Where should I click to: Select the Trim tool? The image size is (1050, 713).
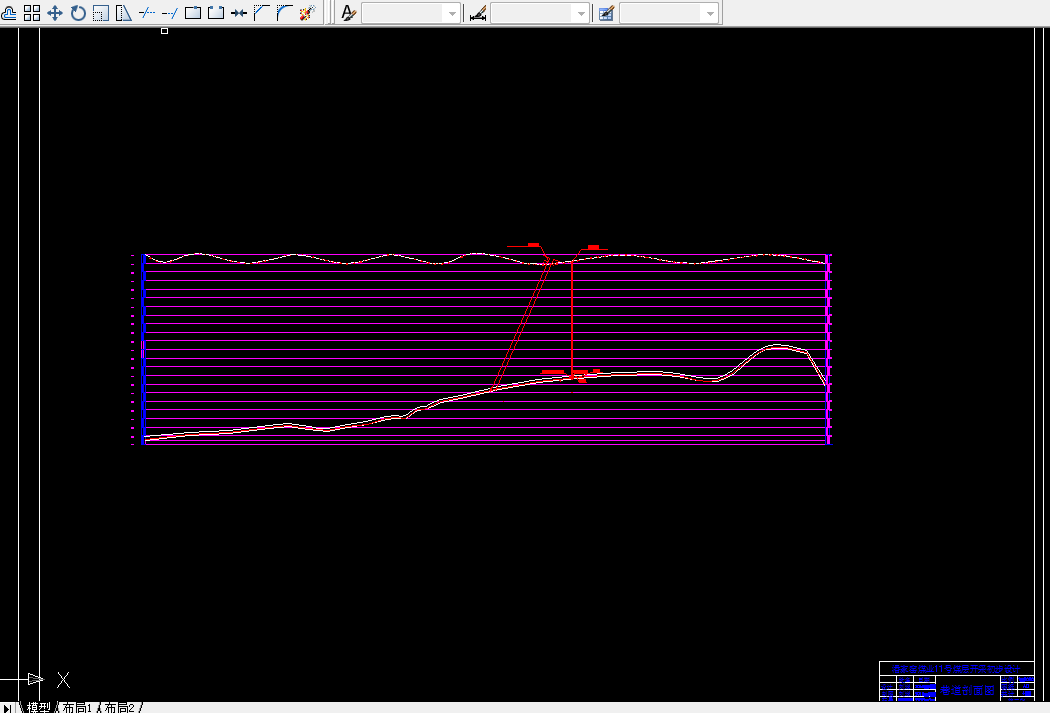click(147, 13)
